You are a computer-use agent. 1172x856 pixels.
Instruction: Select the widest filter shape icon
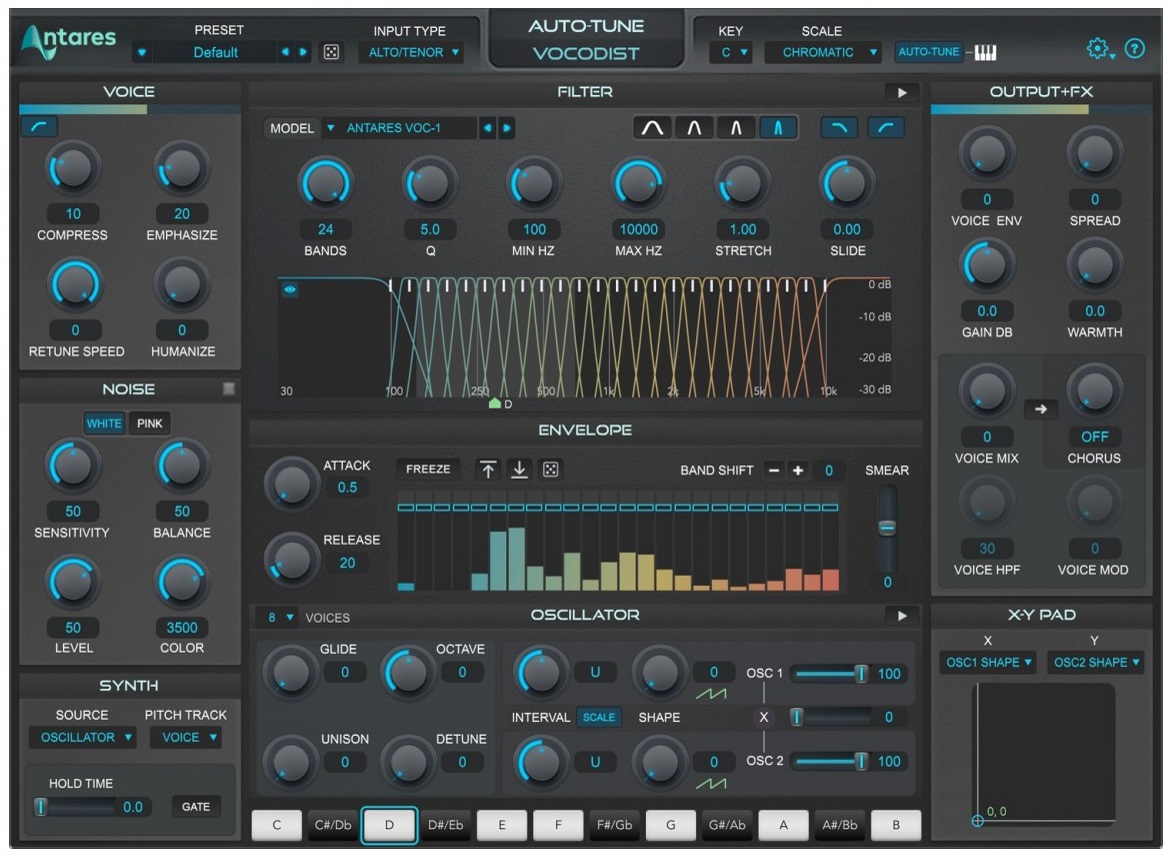click(x=653, y=128)
